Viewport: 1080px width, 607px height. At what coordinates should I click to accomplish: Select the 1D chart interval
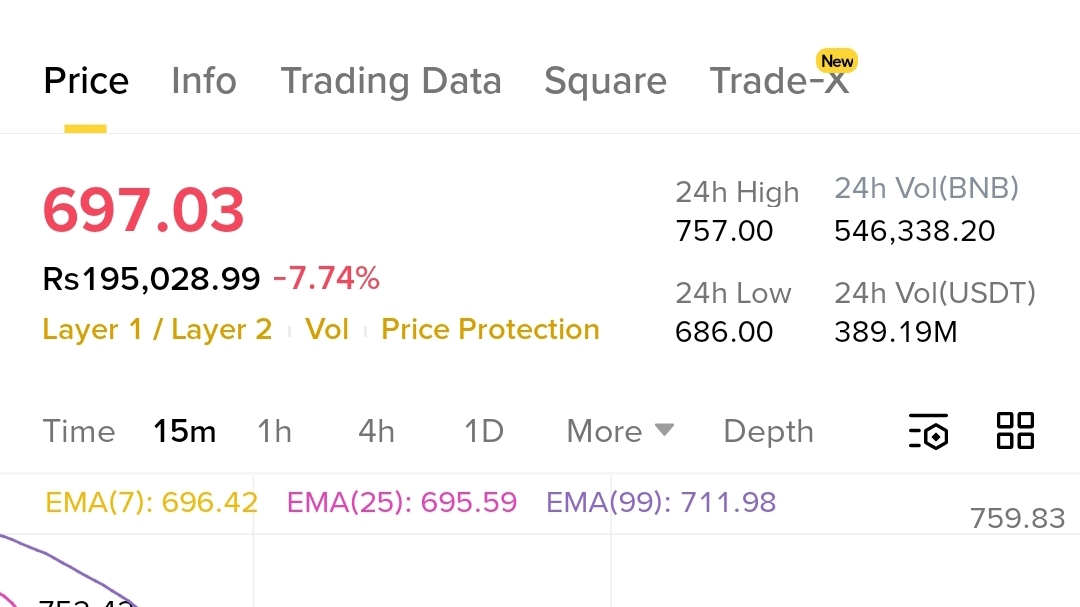pos(483,431)
